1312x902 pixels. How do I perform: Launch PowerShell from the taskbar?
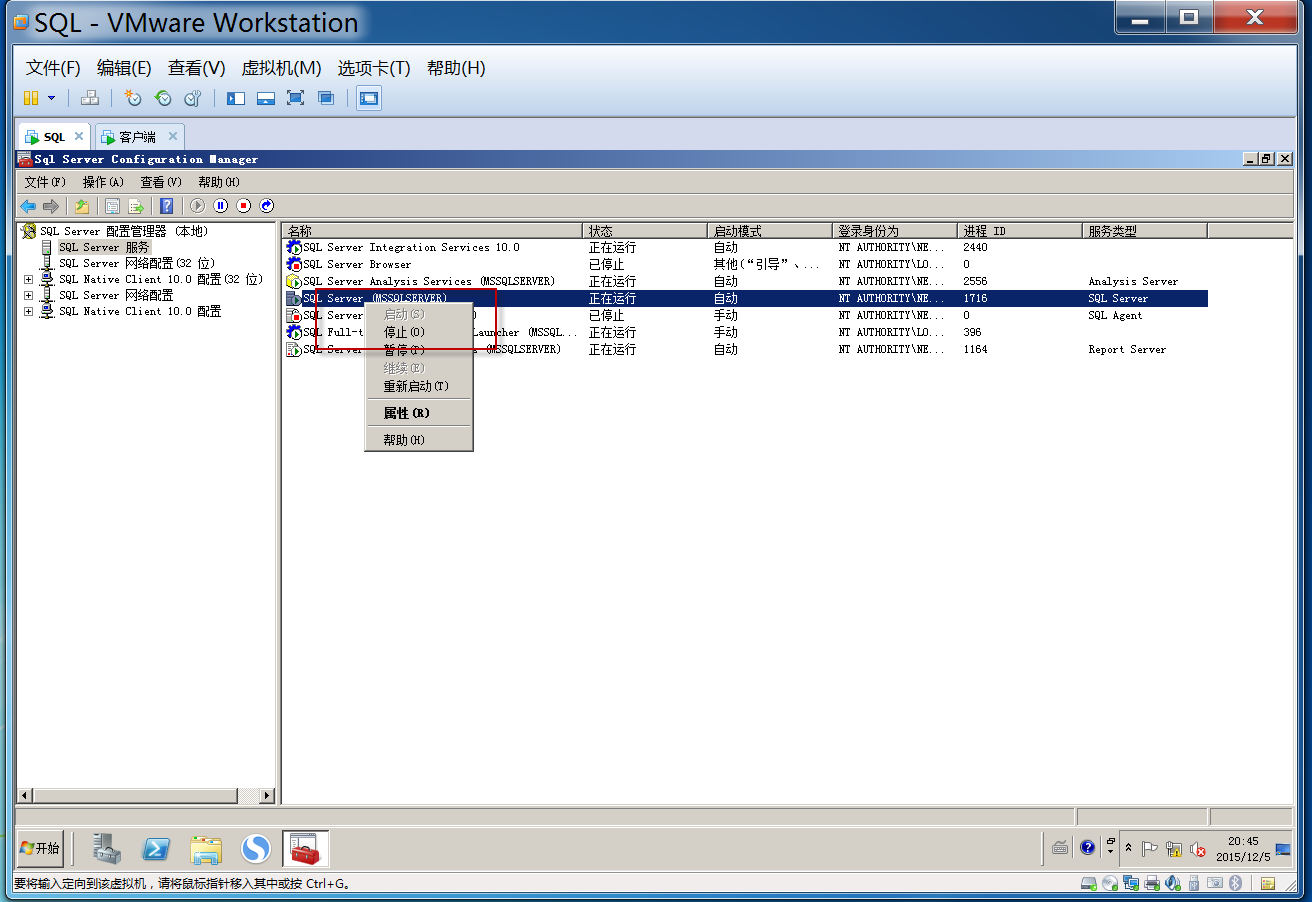click(x=156, y=849)
